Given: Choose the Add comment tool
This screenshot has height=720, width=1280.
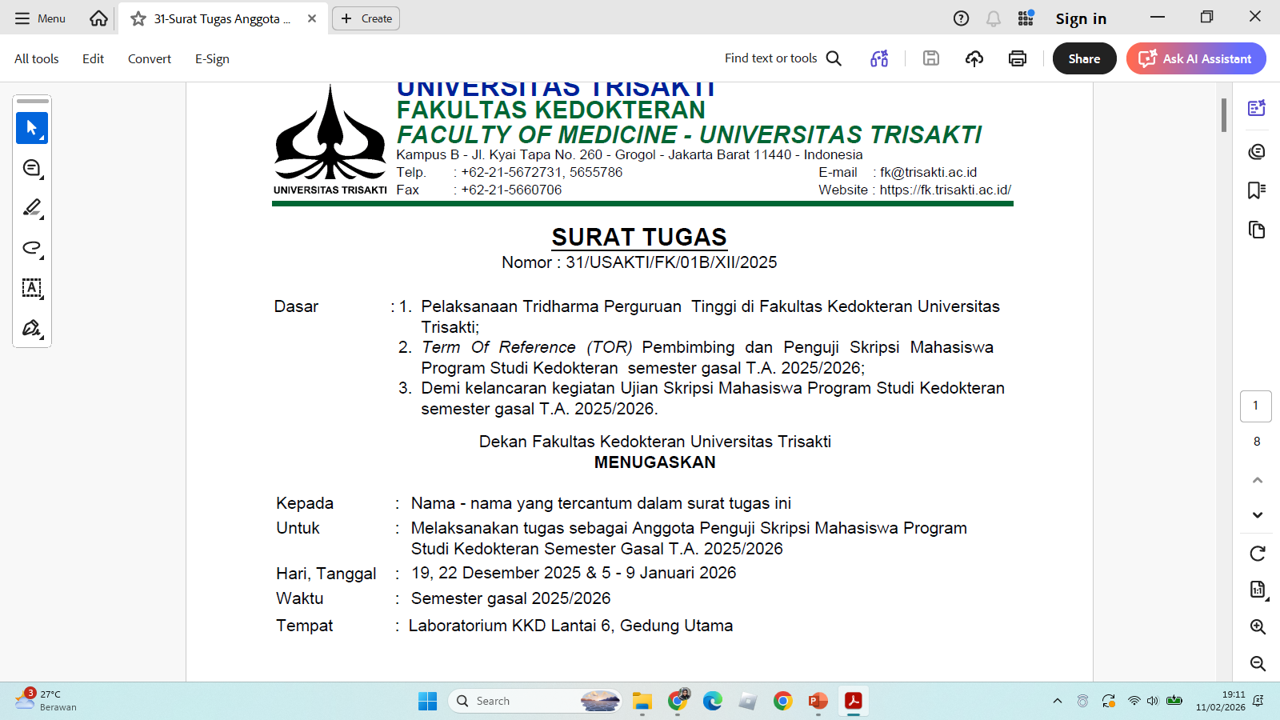Looking at the screenshot, I should [32, 168].
